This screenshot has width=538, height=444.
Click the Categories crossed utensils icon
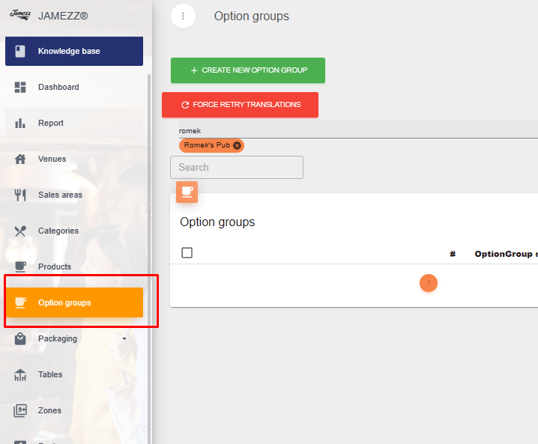[20, 231]
